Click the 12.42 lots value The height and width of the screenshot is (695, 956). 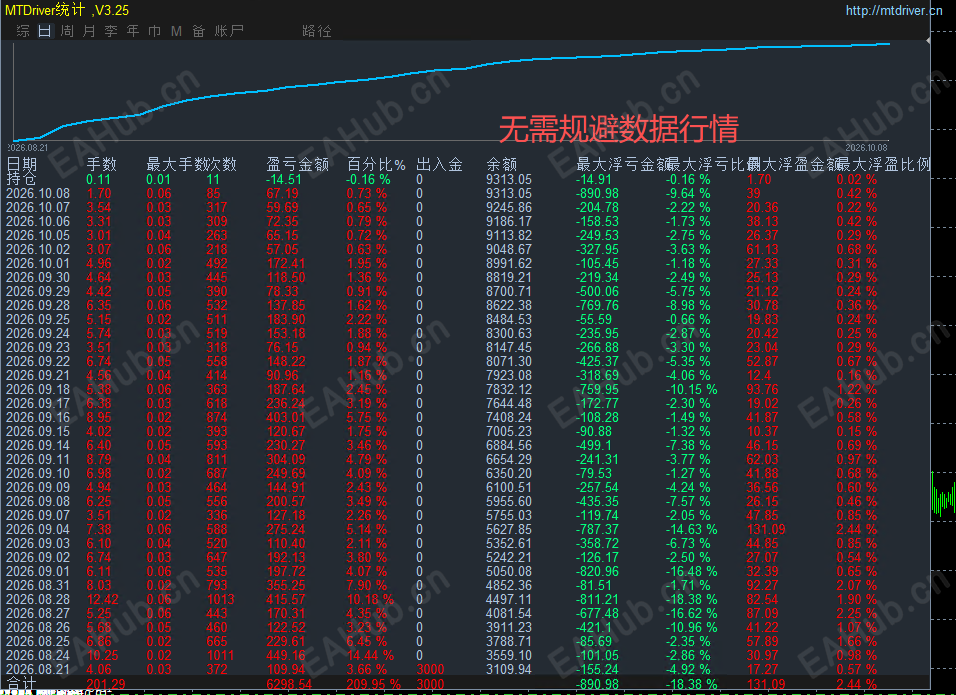(102, 600)
